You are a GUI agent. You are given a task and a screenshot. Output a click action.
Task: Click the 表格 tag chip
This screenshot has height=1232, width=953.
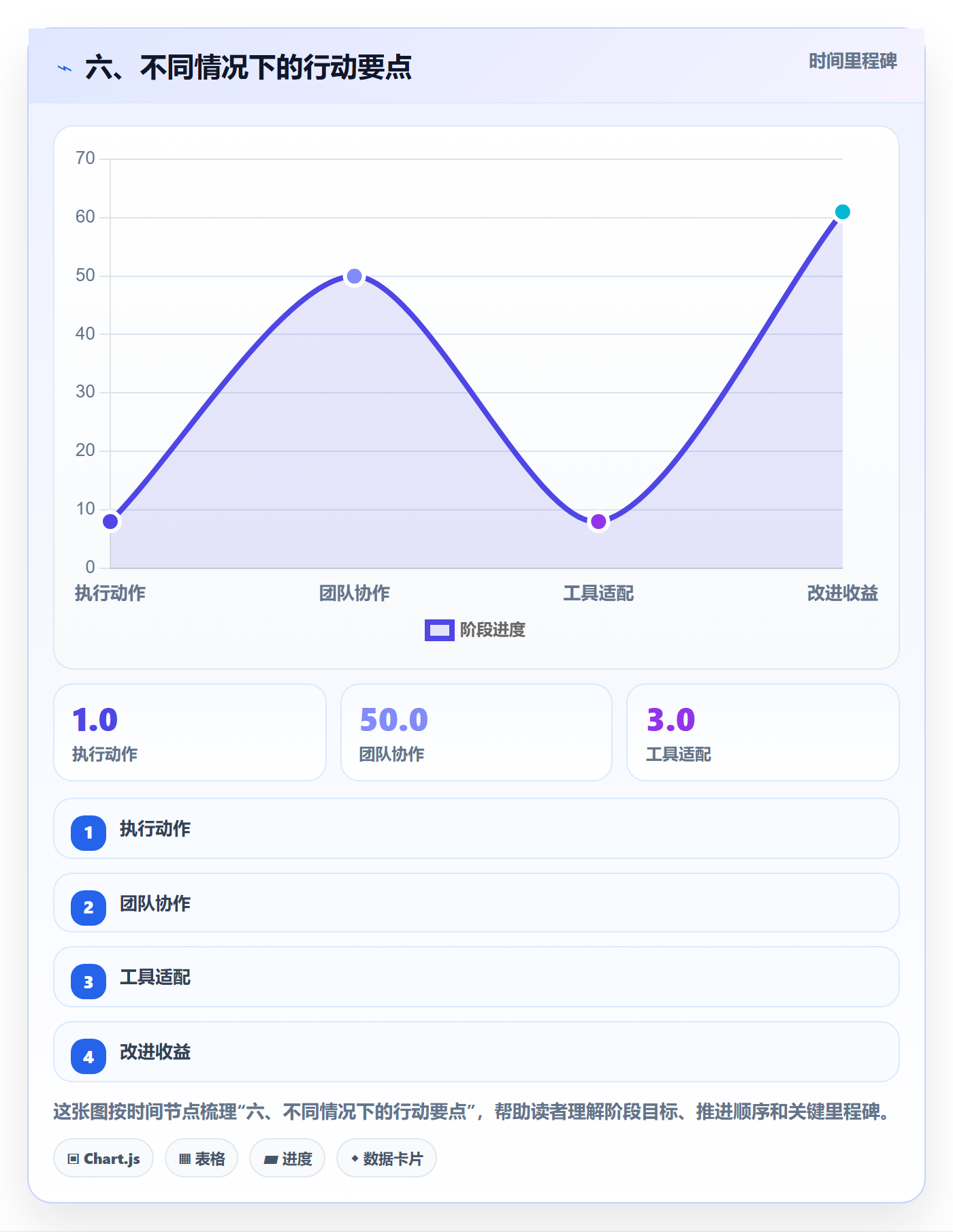tap(201, 1158)
